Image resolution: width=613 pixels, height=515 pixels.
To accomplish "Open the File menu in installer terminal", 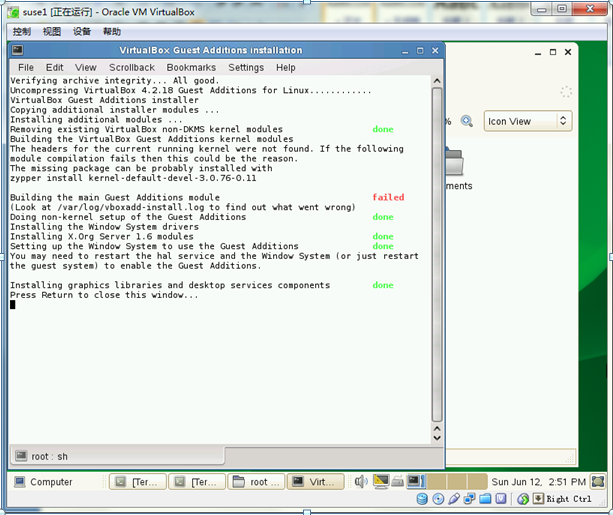I will coord(25,68).
